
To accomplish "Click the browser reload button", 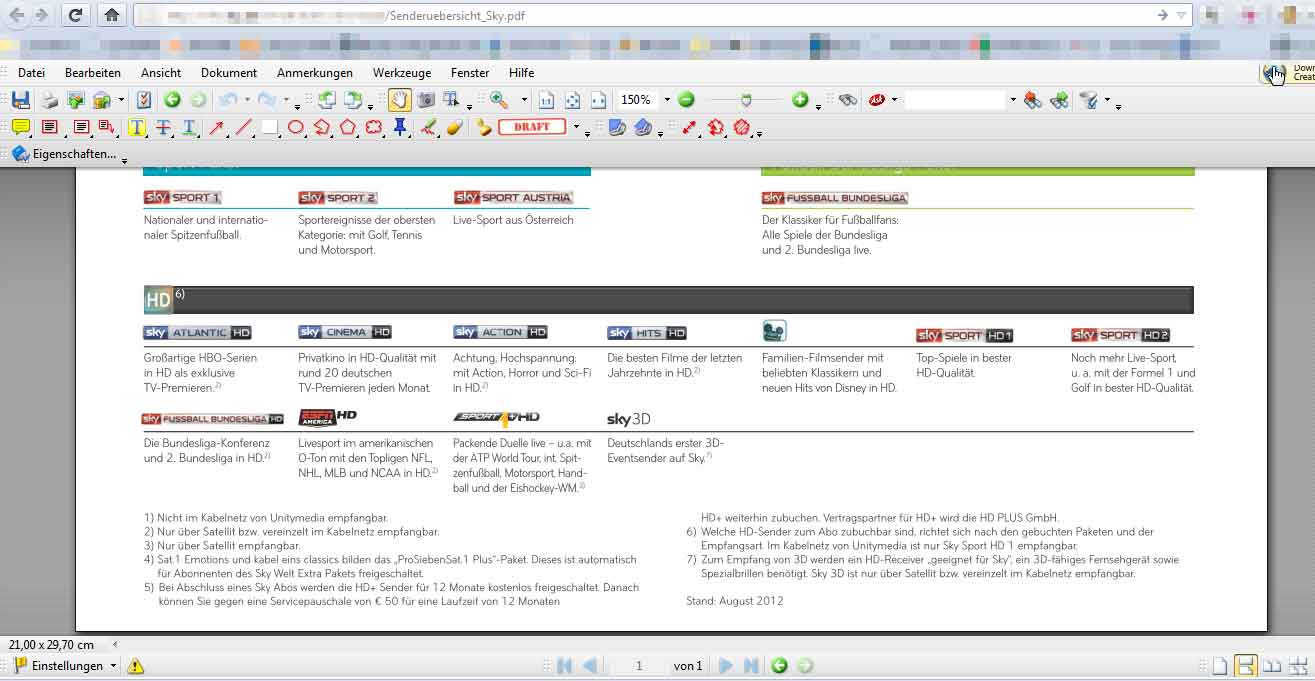I will (76, 15).
